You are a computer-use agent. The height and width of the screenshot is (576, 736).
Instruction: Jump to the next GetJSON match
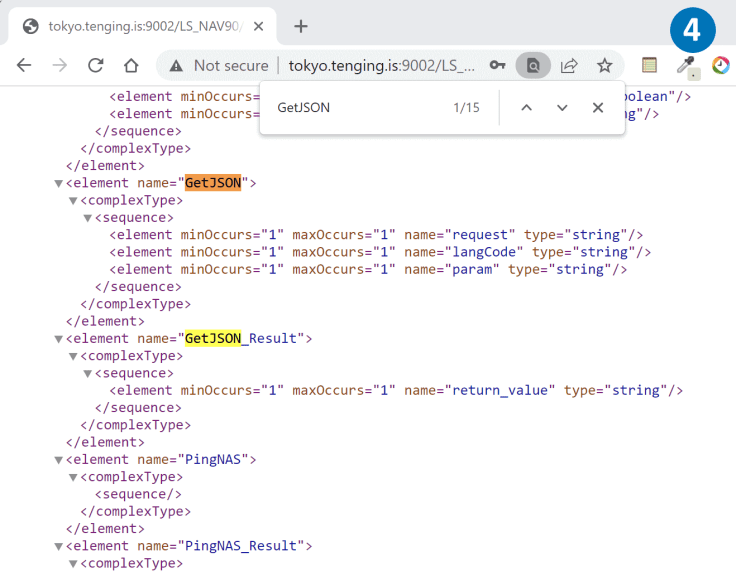coord(562,107)
